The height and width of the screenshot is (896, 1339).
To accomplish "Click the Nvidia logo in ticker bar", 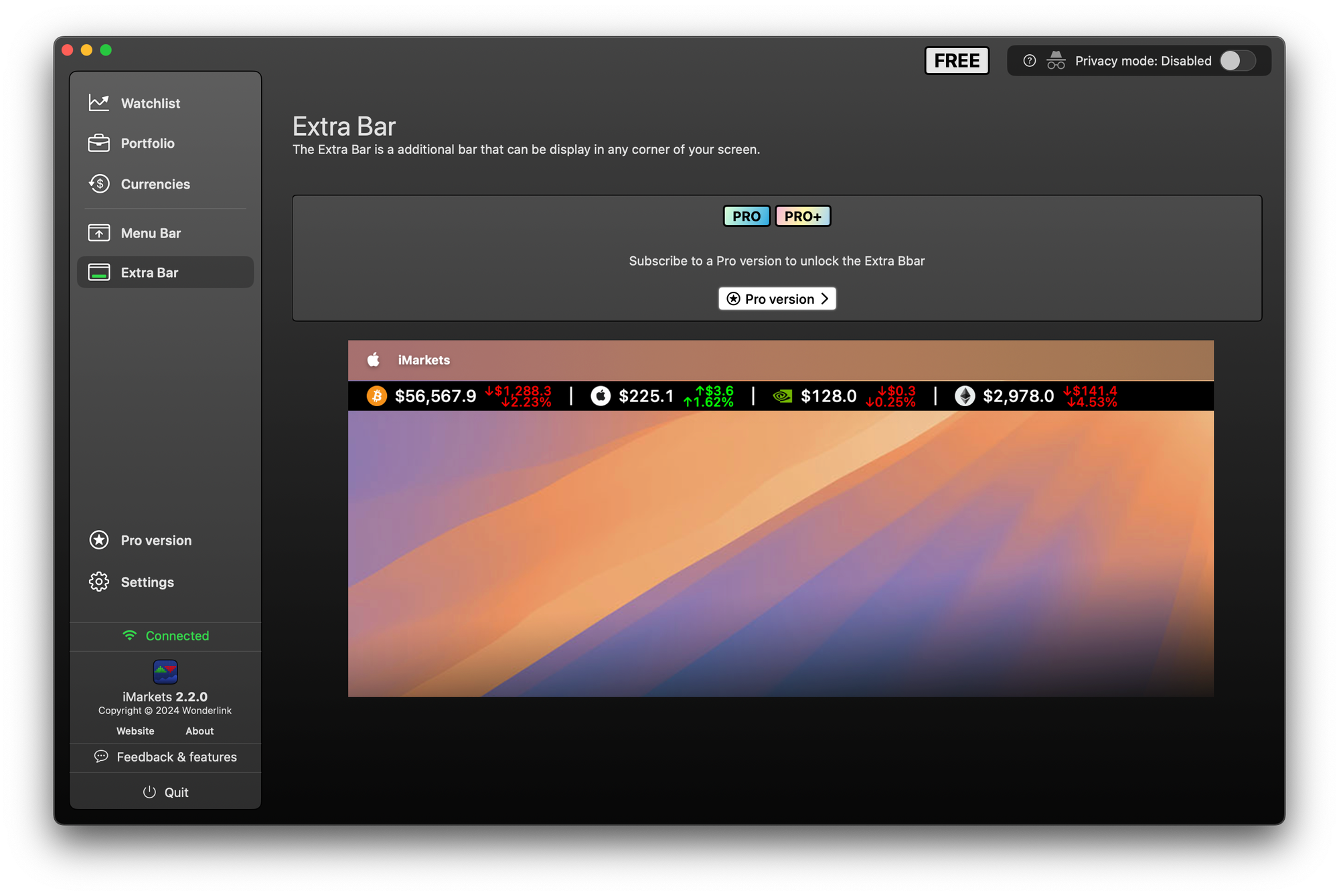I will coord(782,396).
